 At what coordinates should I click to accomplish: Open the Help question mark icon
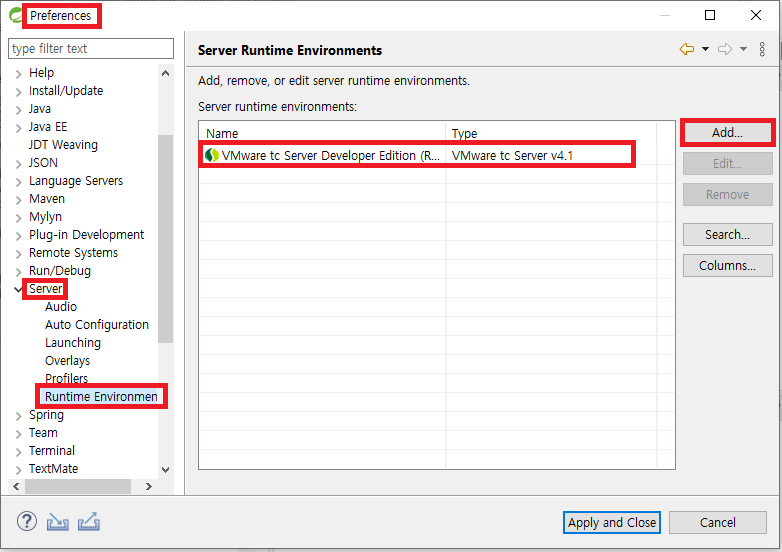(27, 522)
